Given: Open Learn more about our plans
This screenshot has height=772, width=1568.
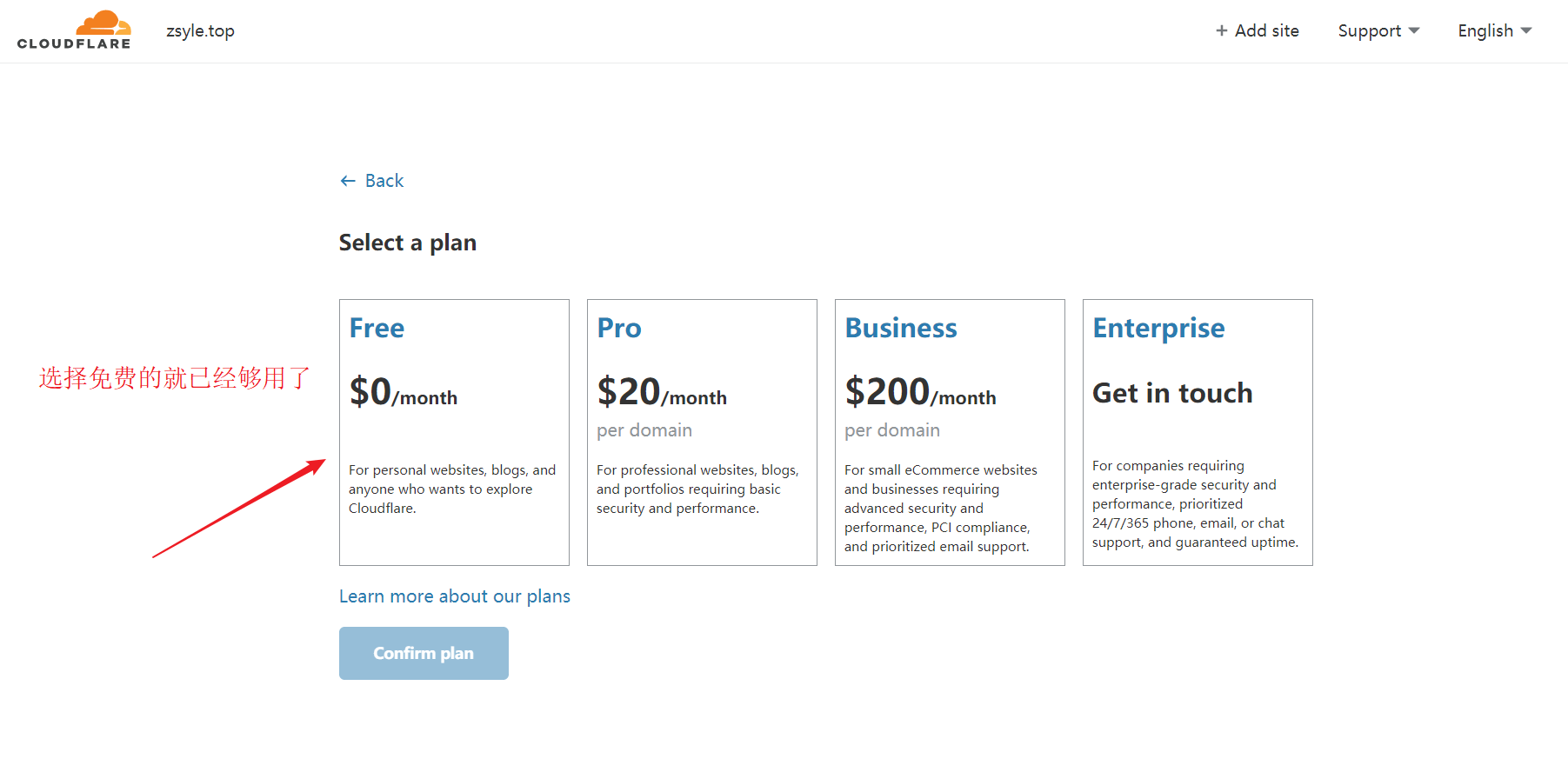Looking at the screenshot, I should [455, 596].
